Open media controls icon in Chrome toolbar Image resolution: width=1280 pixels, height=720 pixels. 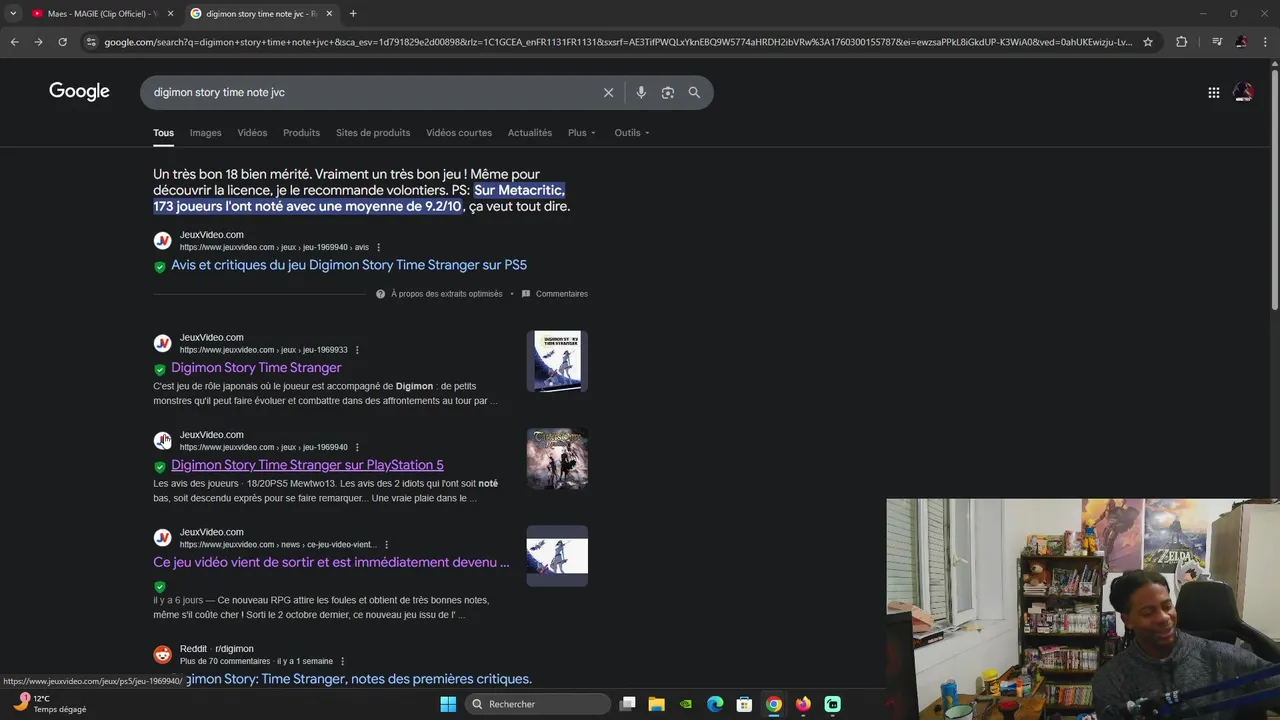pos(1216,42)
